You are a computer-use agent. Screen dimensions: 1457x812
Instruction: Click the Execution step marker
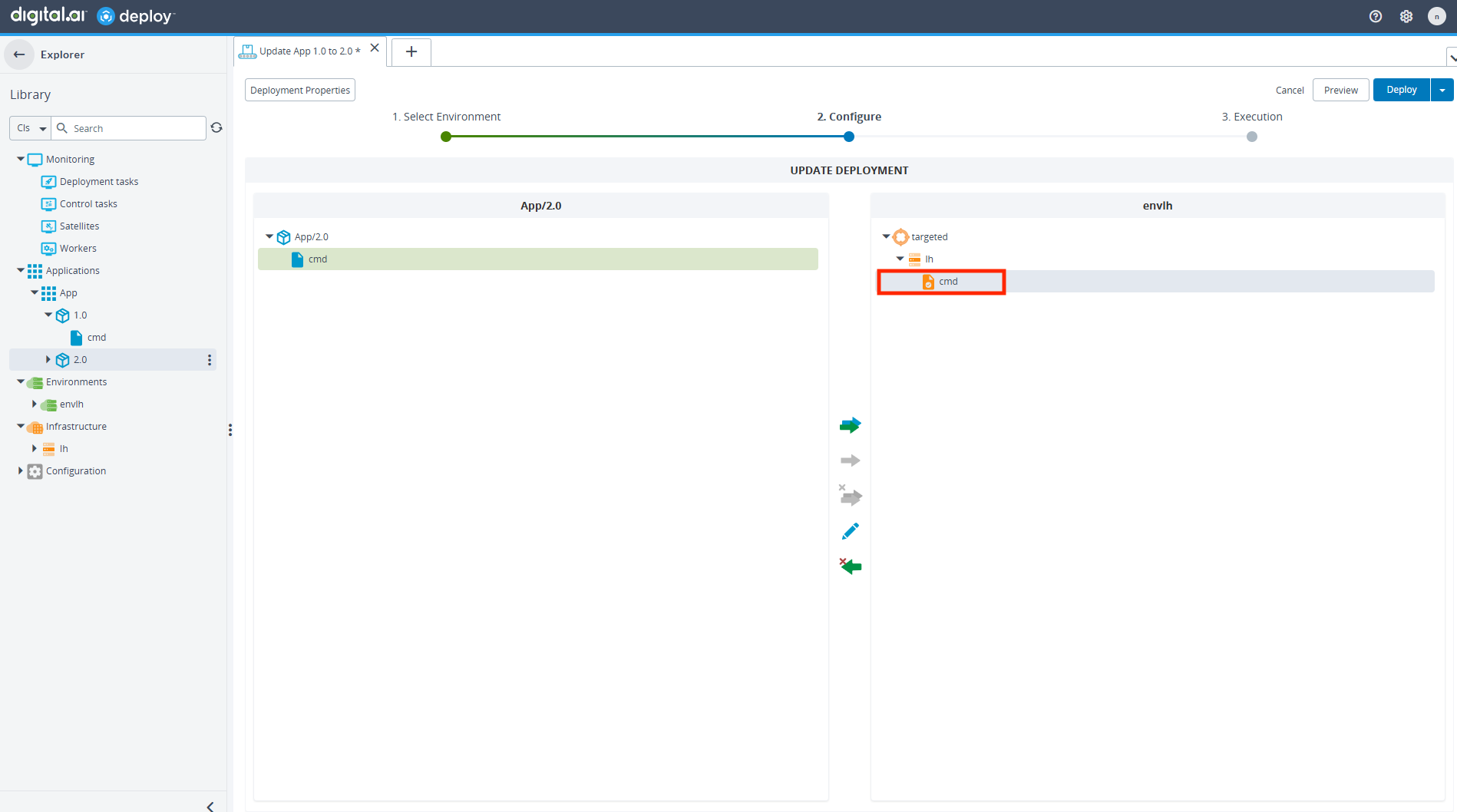click(1252, 137)
